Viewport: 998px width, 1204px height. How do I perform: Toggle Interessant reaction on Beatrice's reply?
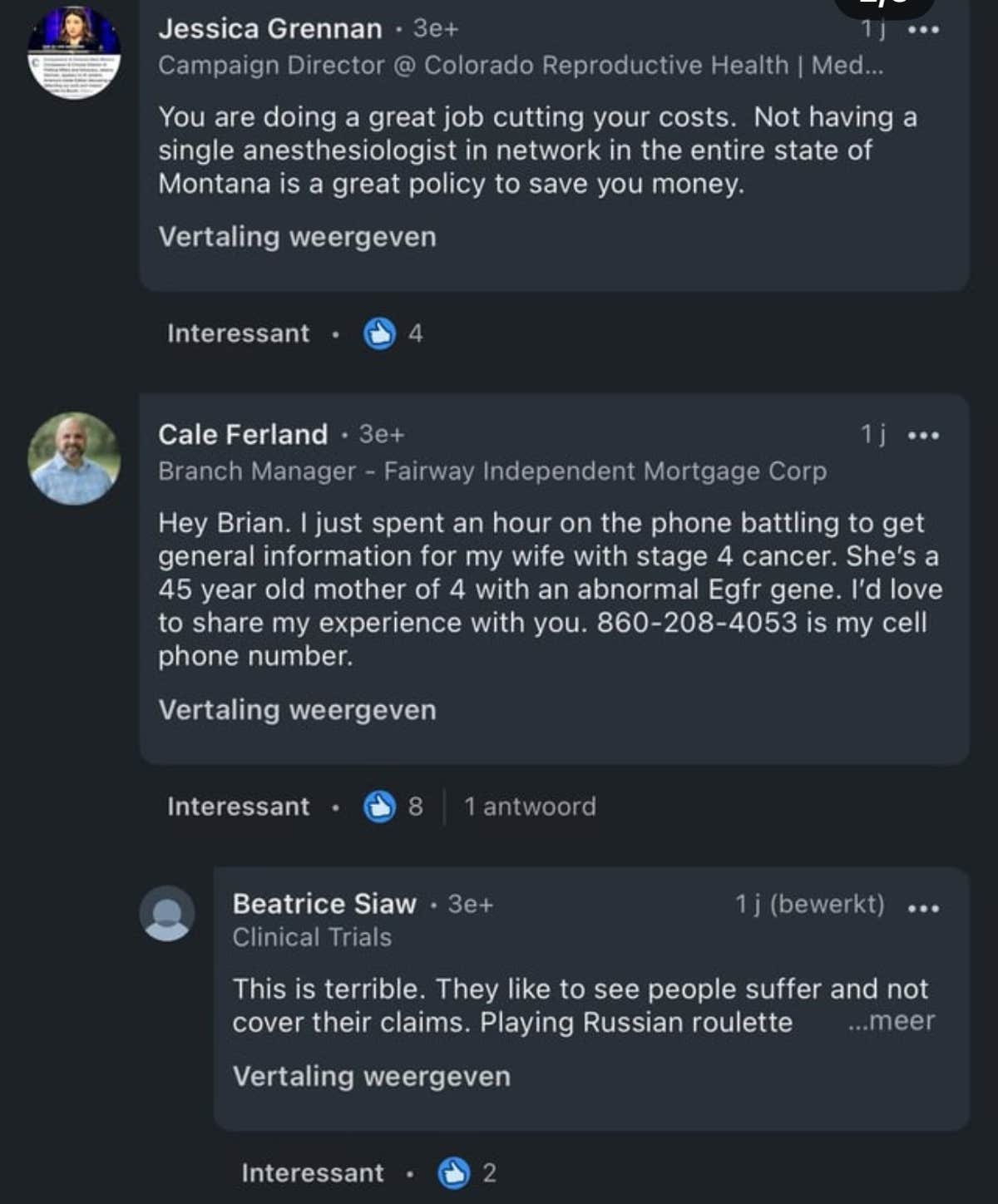click(312, 1172)
